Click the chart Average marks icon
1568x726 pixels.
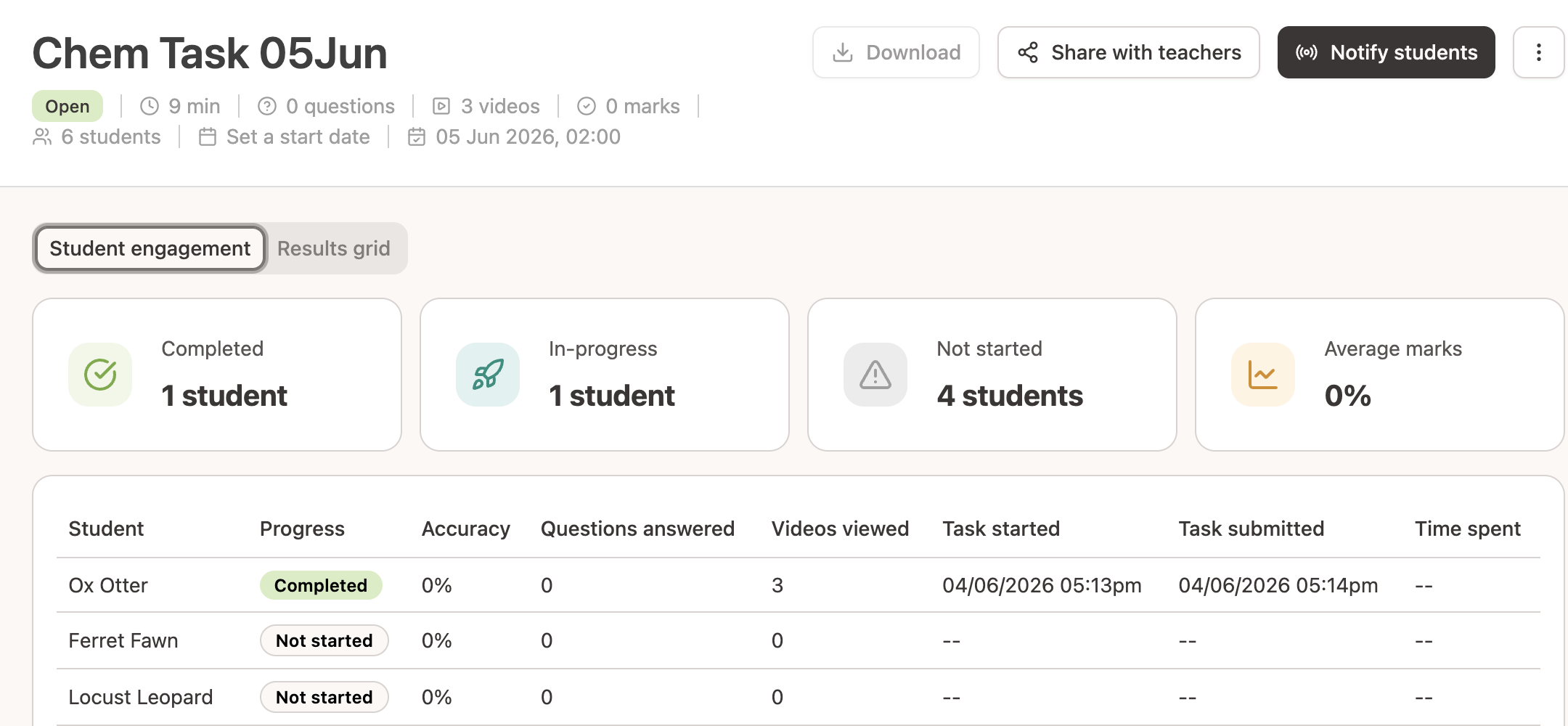tap(1263, 375)
